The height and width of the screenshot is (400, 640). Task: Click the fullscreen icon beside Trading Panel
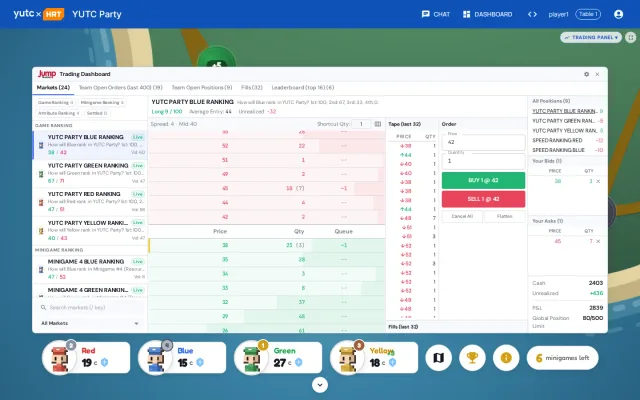[x=631, y=38]
